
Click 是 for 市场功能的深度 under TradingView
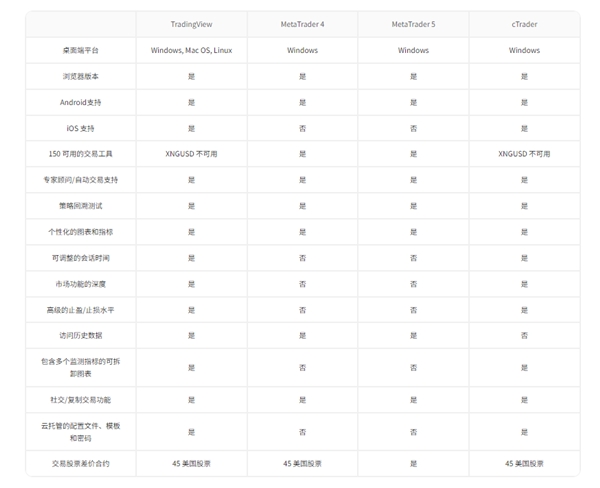pyautogui.click(x=191, y=284)
